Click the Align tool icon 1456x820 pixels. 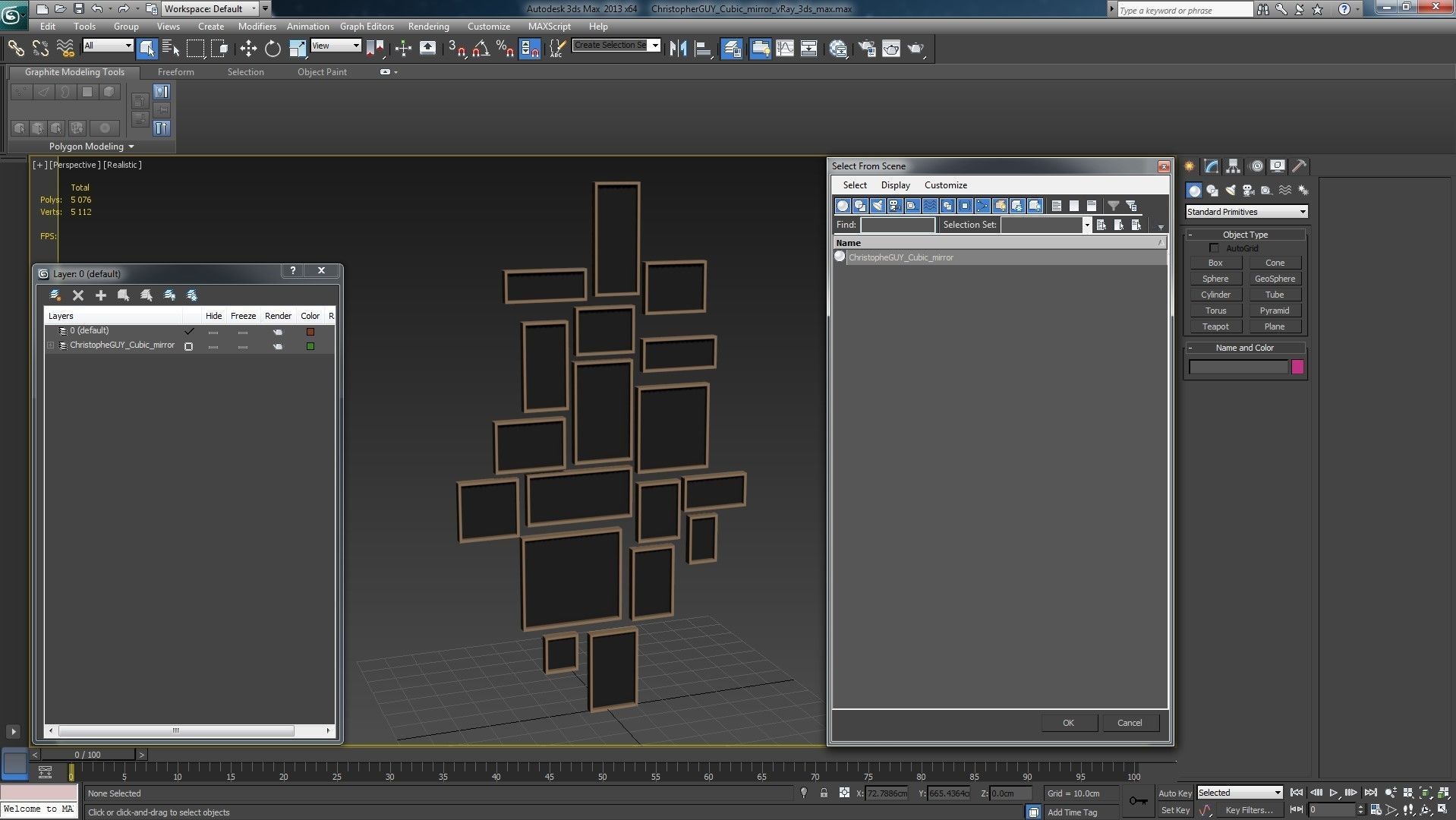tap(703, 49)
